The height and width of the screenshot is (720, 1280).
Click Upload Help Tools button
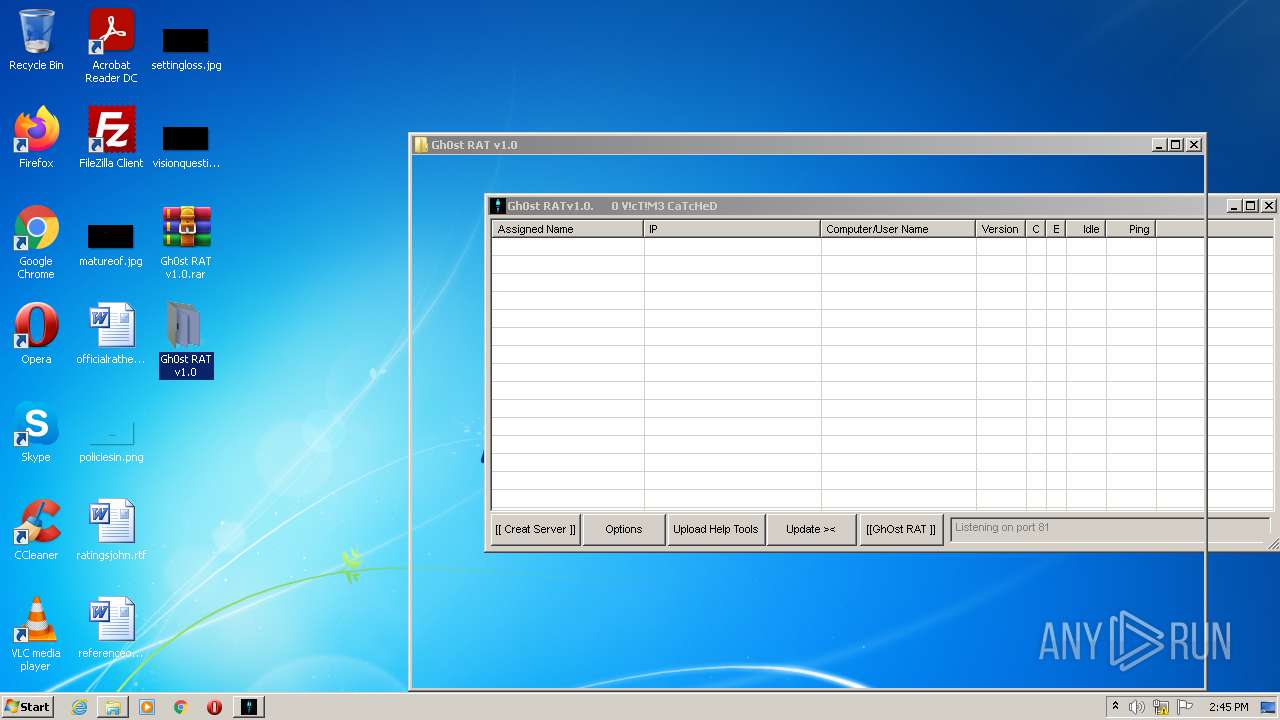[716, 530]
